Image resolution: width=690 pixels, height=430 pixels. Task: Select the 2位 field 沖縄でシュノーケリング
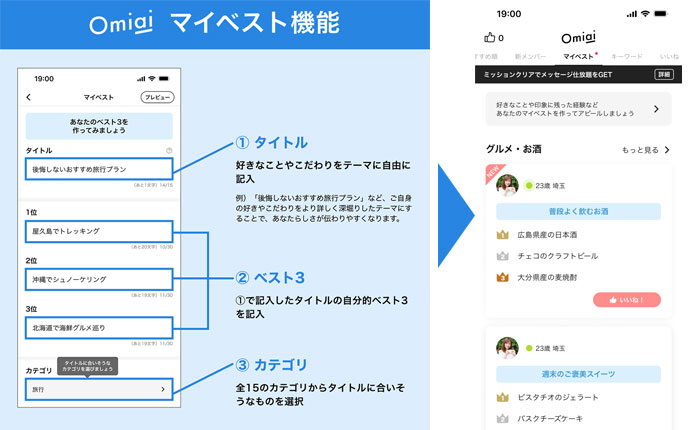coord(99,279)
